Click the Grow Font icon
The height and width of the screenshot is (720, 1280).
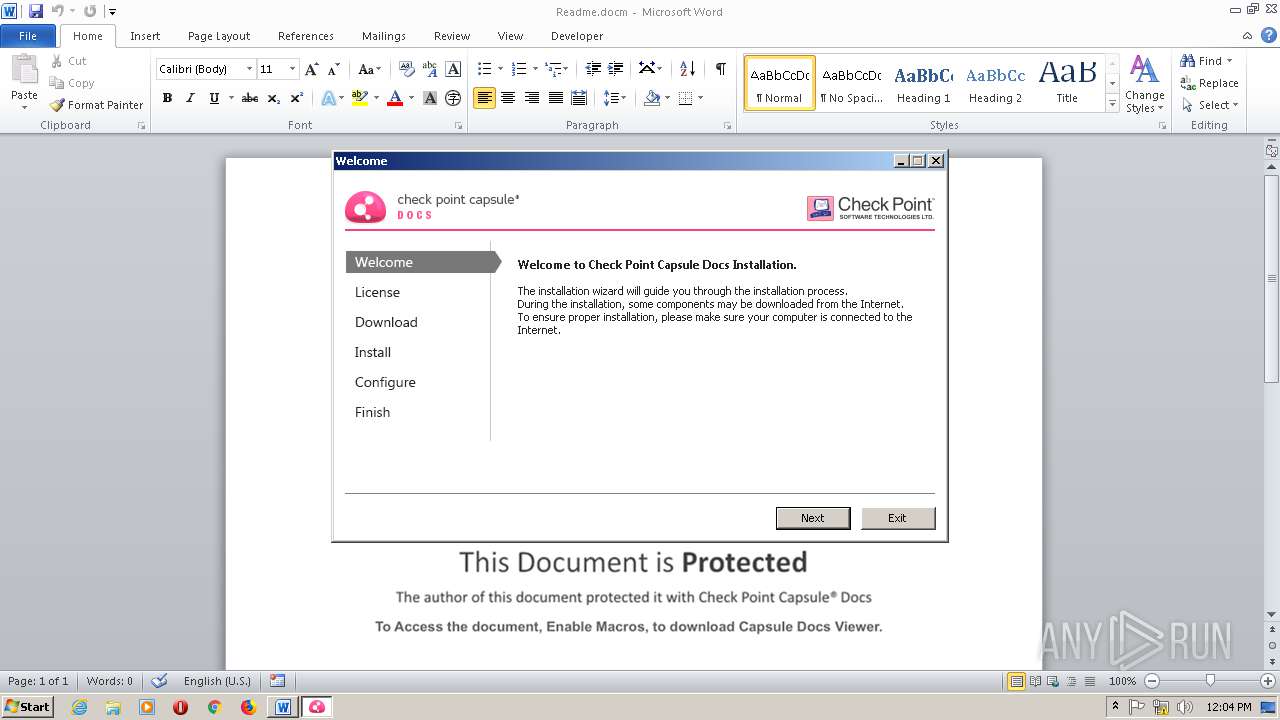click(x=312, y=69)
